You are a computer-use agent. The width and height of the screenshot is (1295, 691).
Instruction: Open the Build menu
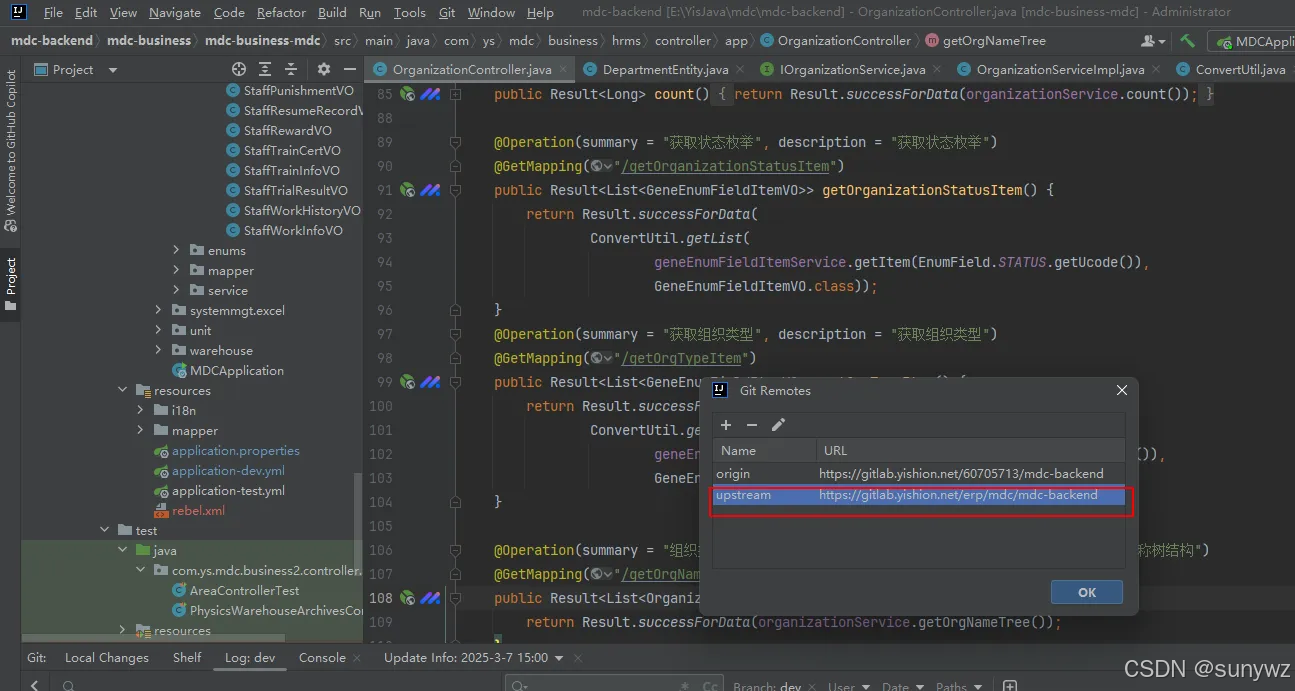coord(332,13)
